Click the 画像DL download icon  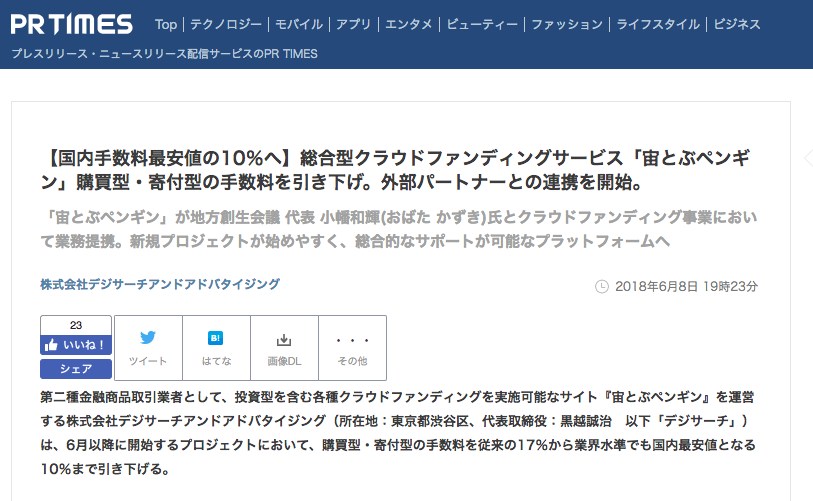point(284,340)
